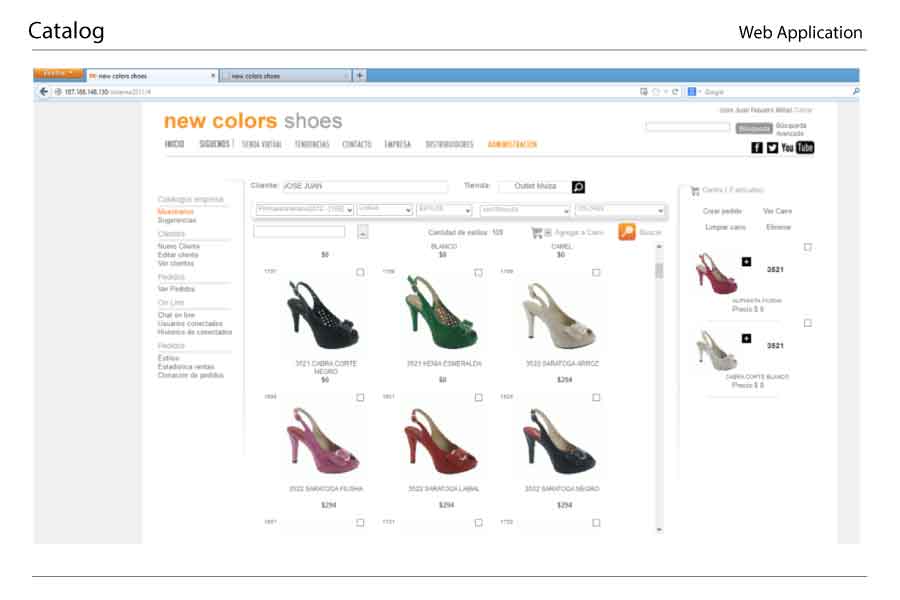Open the SIGUENOS menu item
The image size is (900, 600).
[x=215, y=144]
